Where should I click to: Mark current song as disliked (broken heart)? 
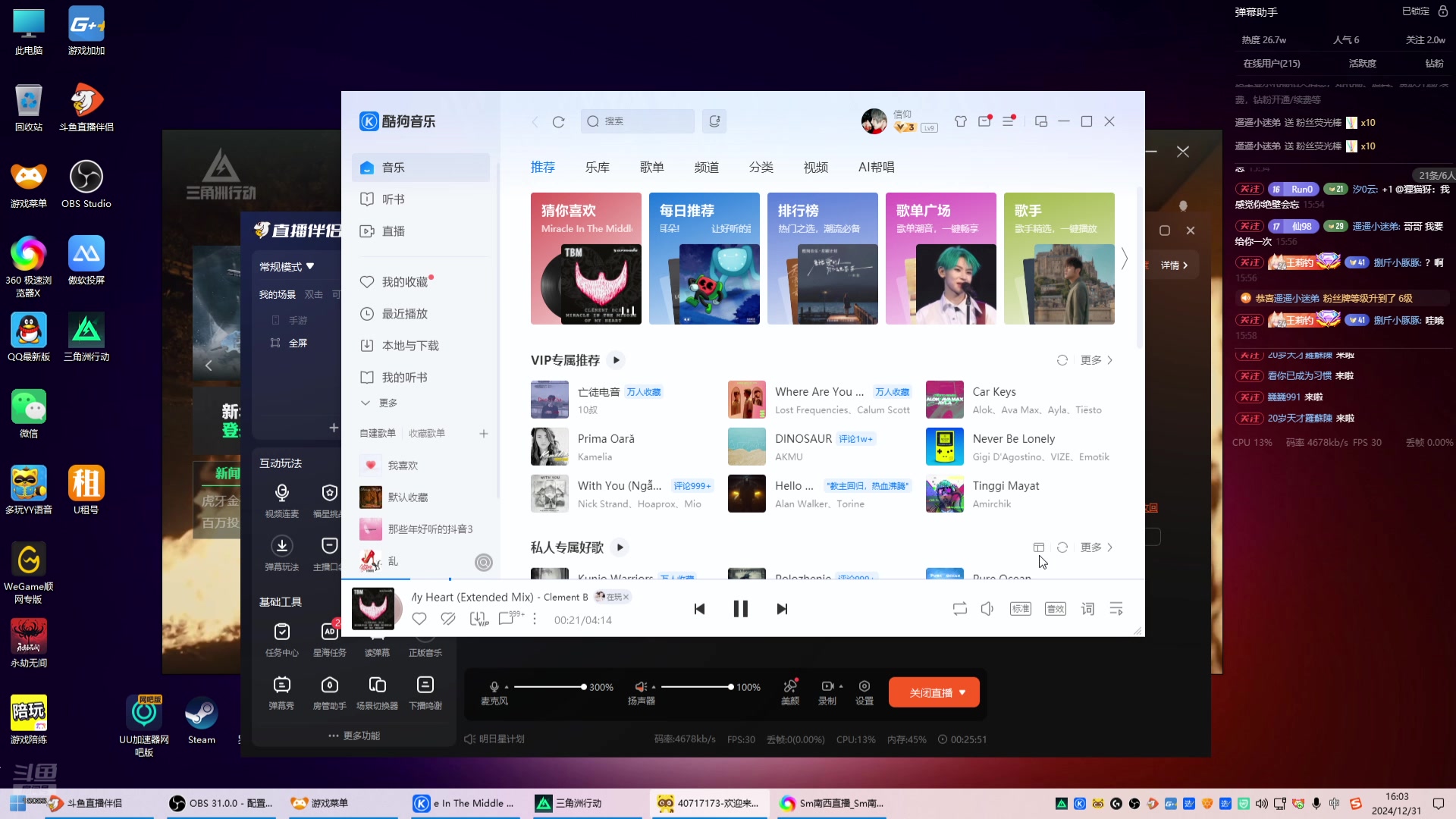[x=448, y=619]
